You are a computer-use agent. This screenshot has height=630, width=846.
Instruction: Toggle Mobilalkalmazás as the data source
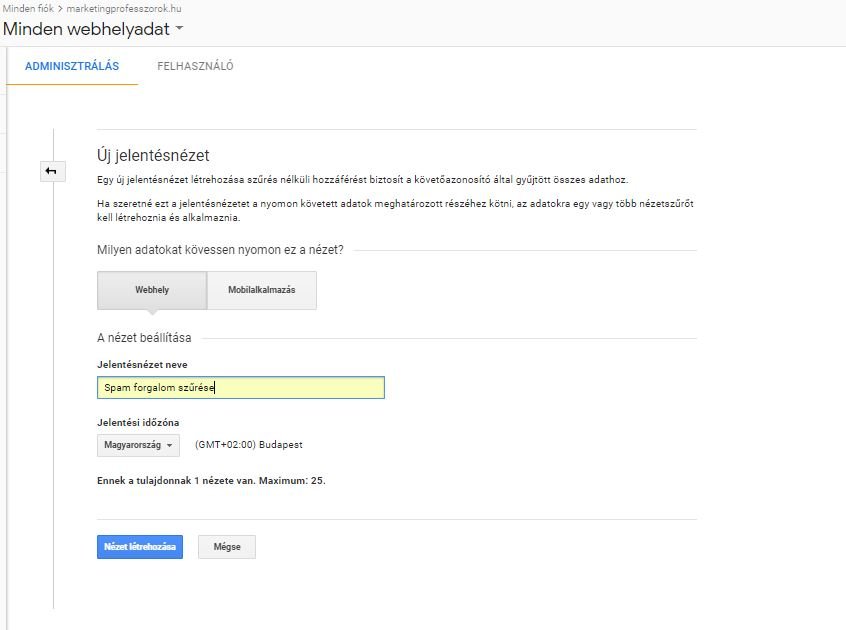click(x=261, y=290)
